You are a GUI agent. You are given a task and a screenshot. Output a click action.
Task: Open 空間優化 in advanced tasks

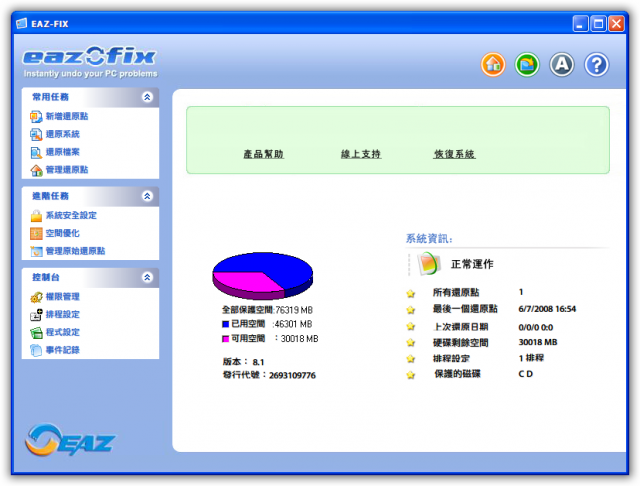62,233
